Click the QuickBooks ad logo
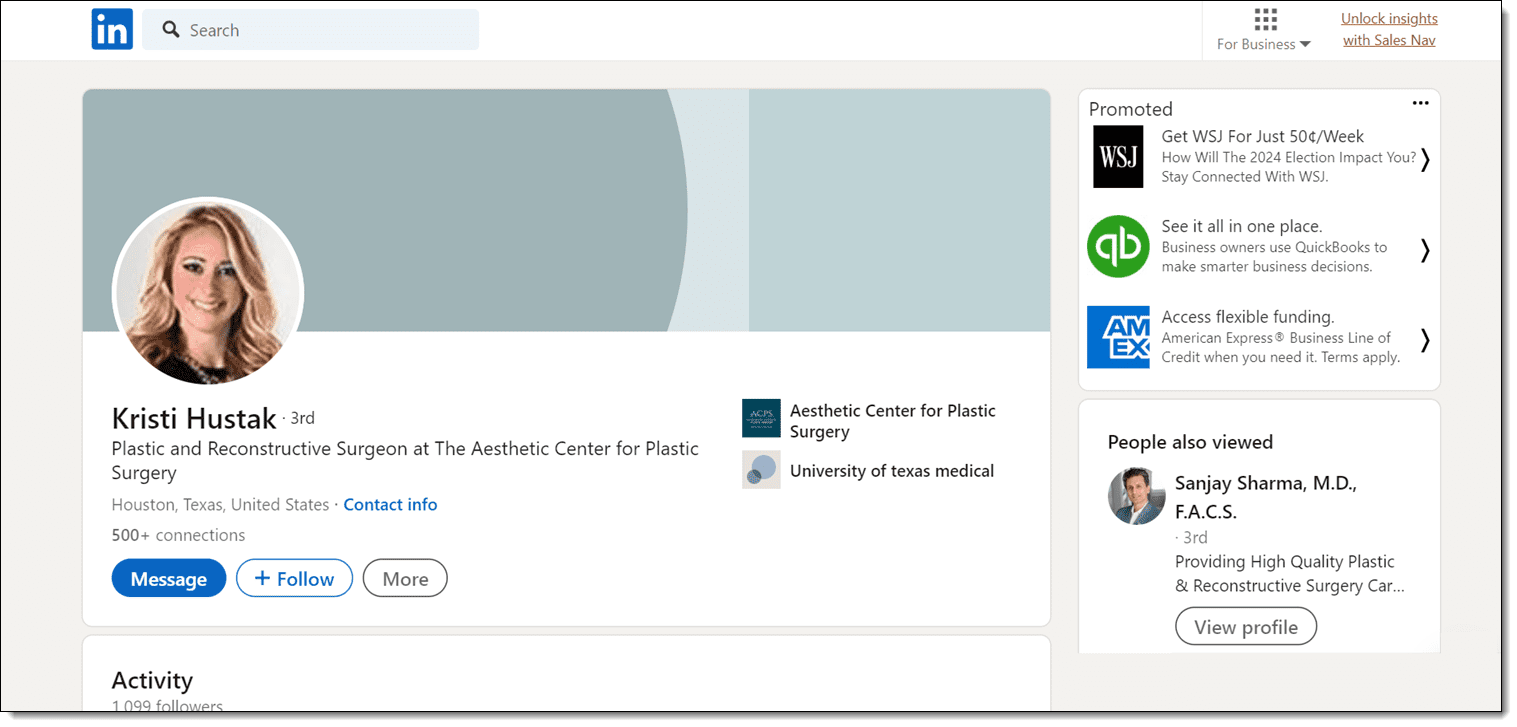This screenshot has width=1517, height=727. click(1118, 247)
